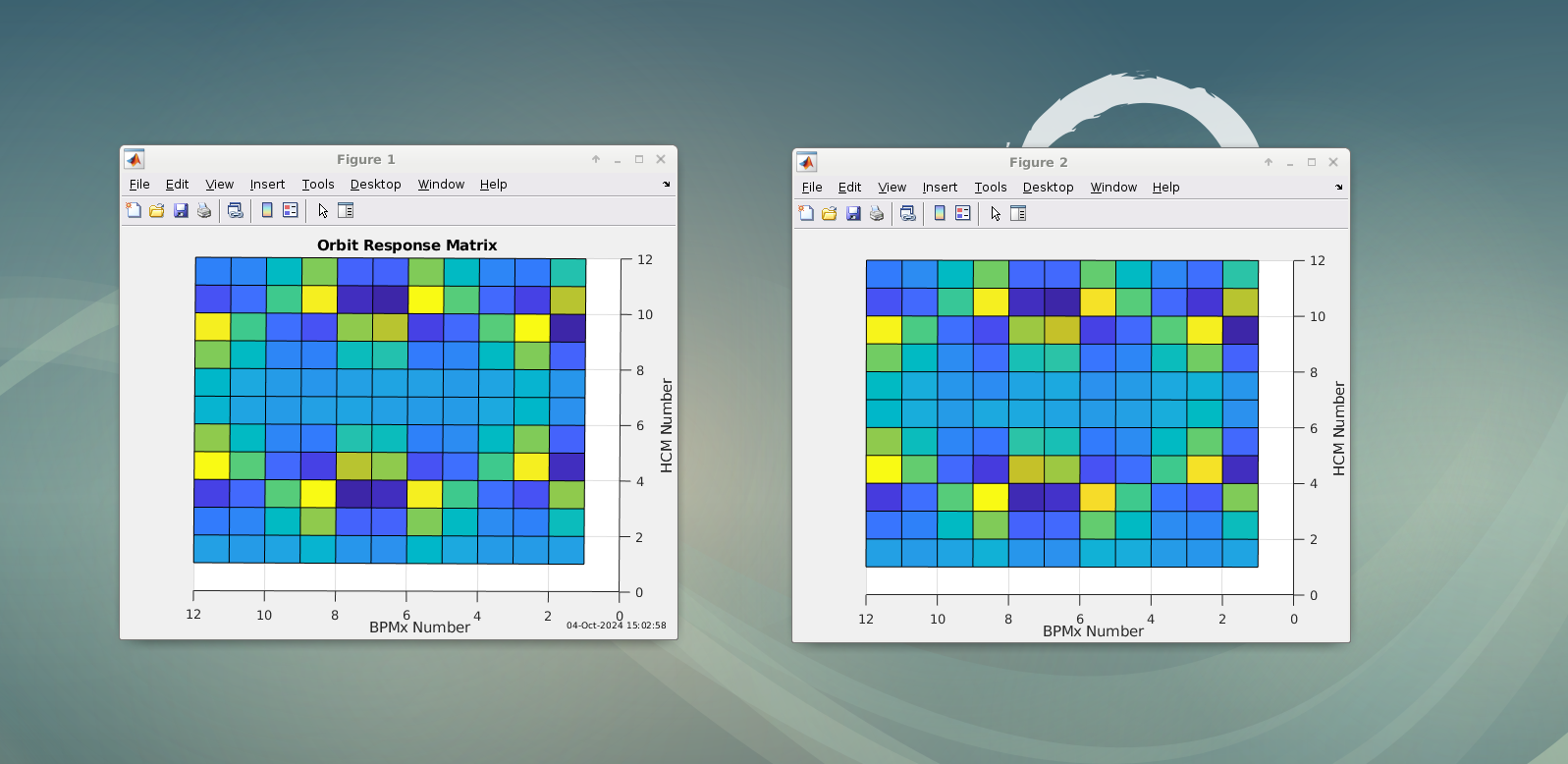Open the File menu in Figure 1
The height and width of the screenshot is (764, 1568).
tap(139, 185)
